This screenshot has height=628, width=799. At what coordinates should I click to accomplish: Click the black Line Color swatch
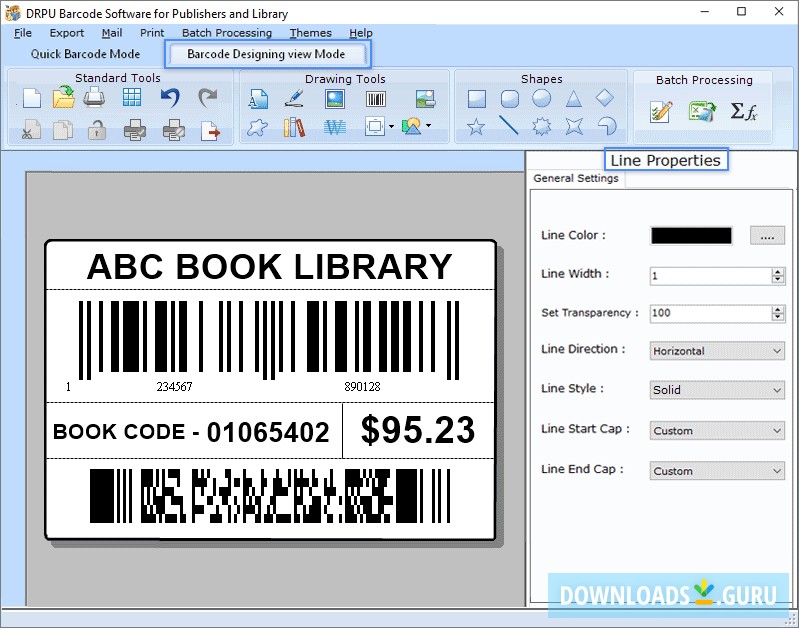click(691, 236)
